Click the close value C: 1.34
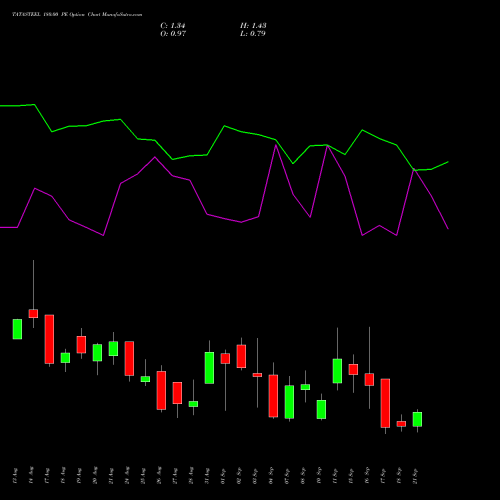 pos(173,26)
